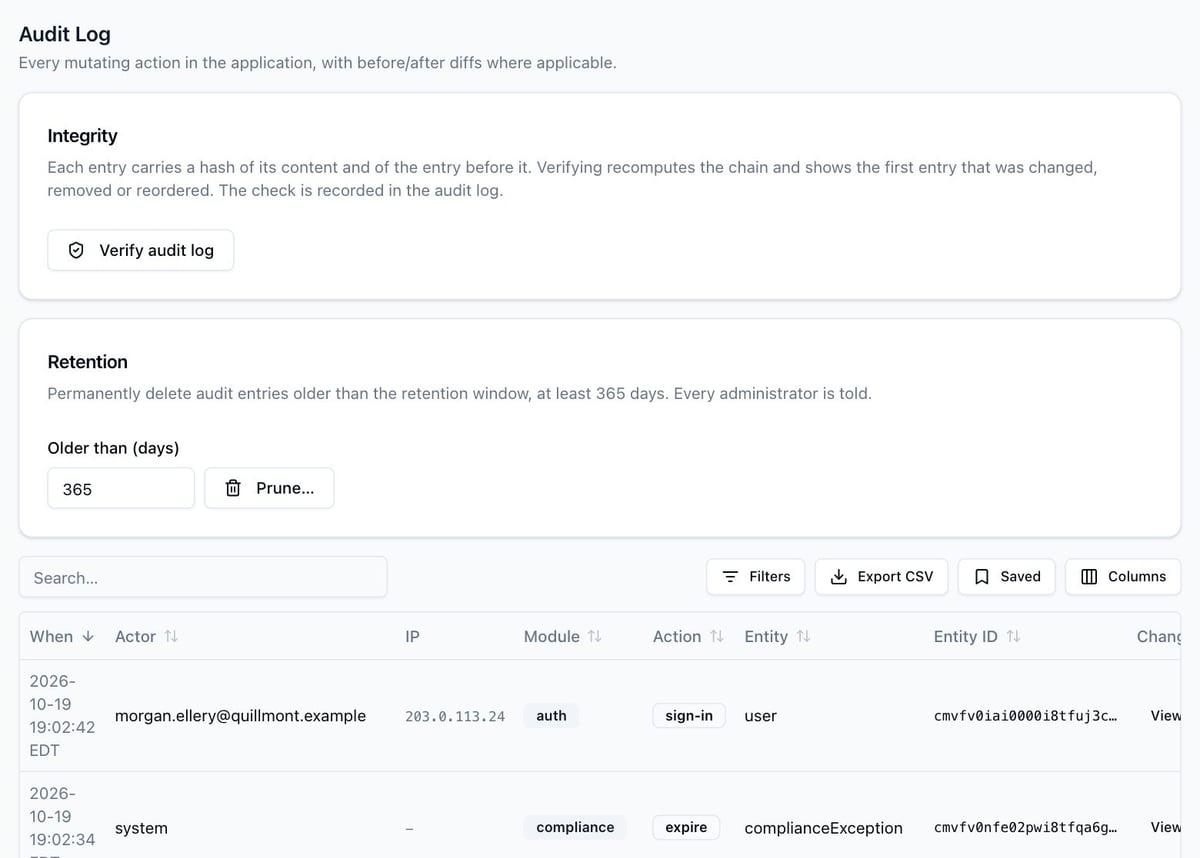
Task: Click the system actor cell
Action: coord(141,828)
